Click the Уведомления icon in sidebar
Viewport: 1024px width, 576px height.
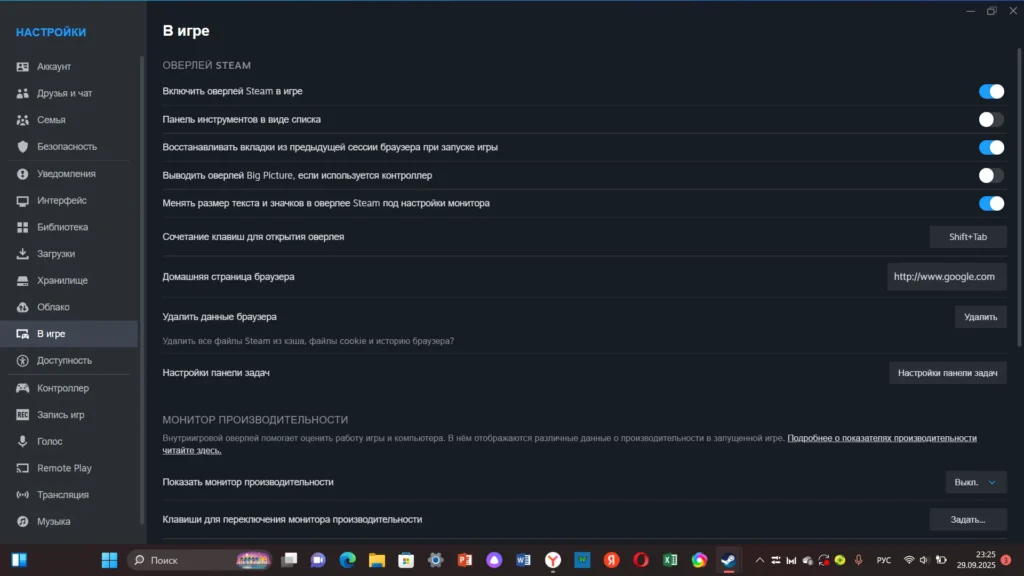point(23,174)
